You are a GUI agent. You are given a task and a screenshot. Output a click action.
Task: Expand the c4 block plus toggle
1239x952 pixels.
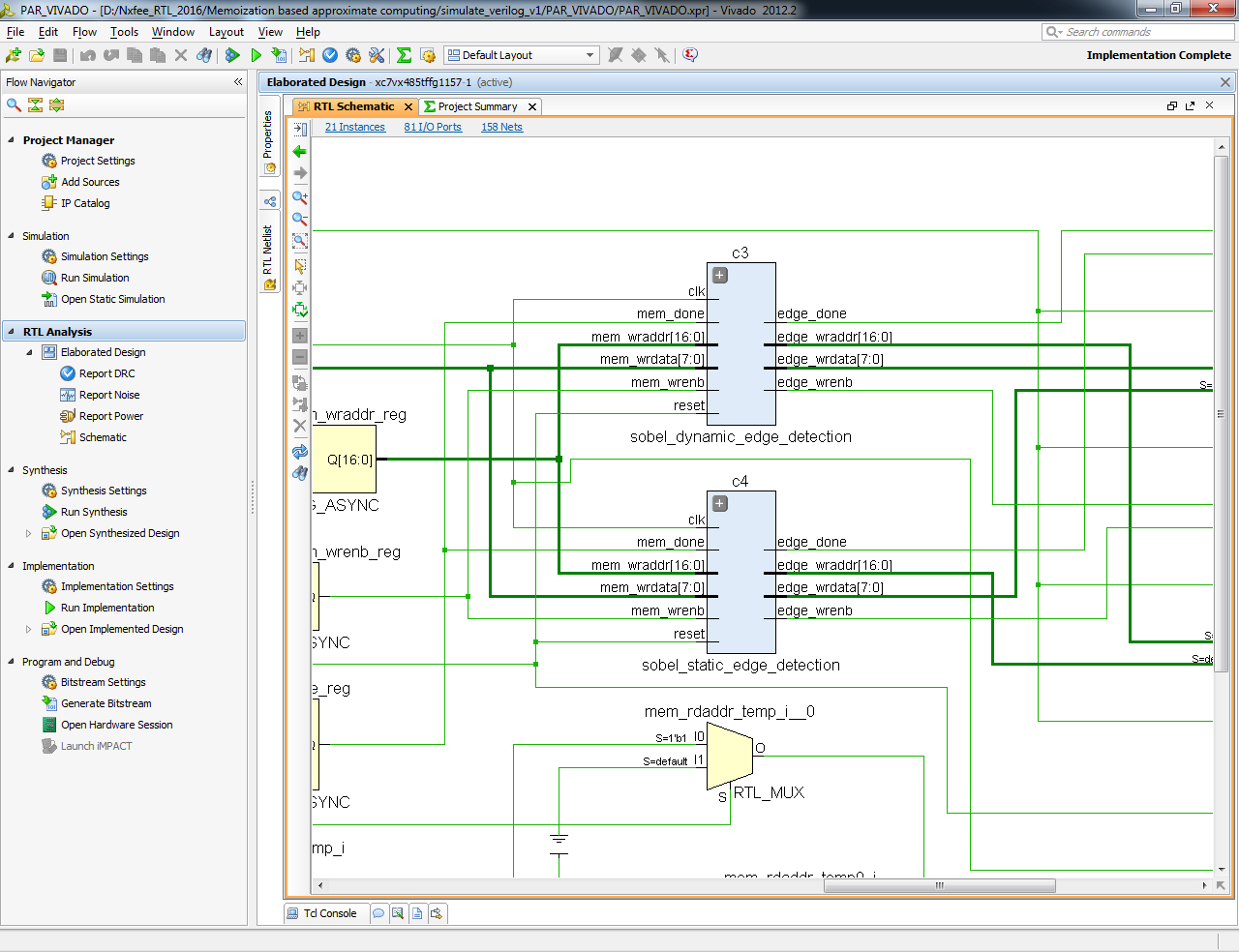click(720, 504)
